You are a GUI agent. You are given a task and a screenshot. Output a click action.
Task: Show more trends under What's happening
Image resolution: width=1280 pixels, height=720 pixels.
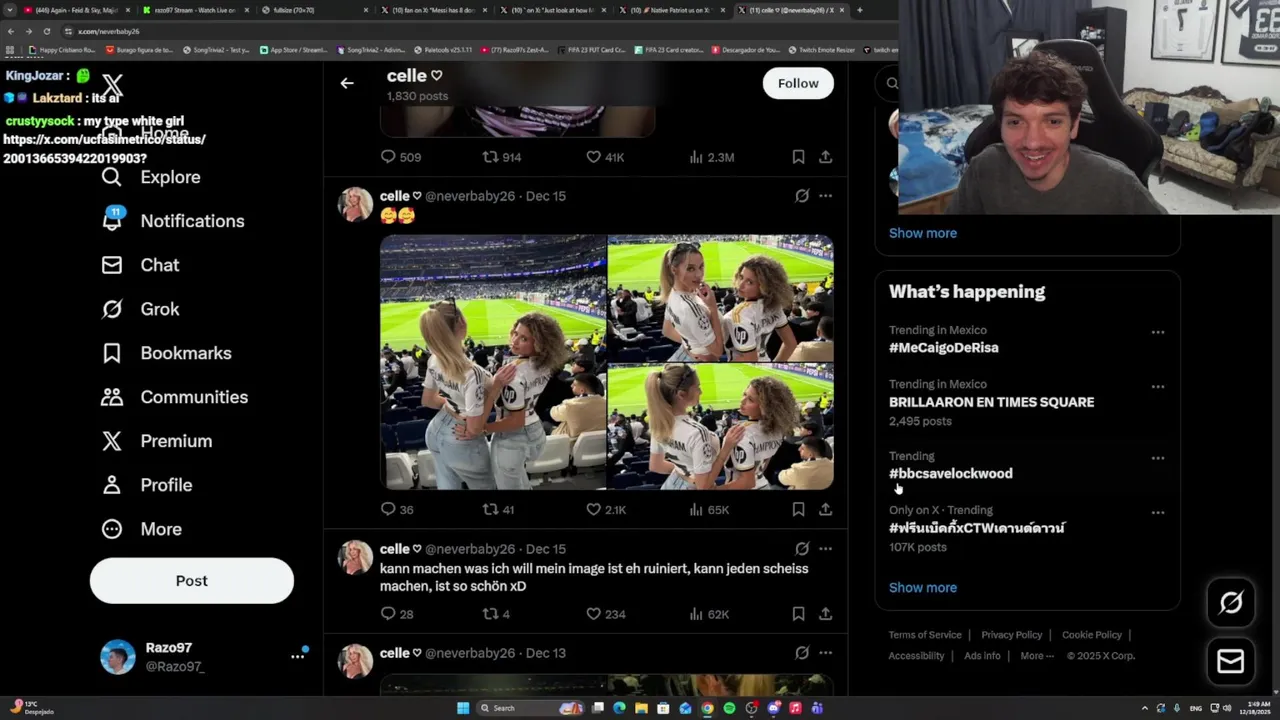pyautogui.click(x=923, y=588)
